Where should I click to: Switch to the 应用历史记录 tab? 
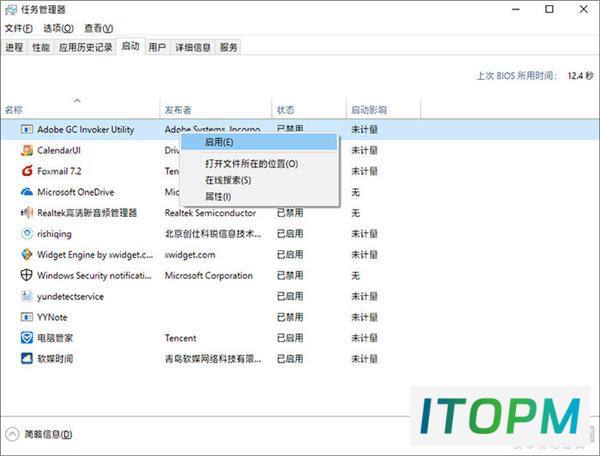86,47
